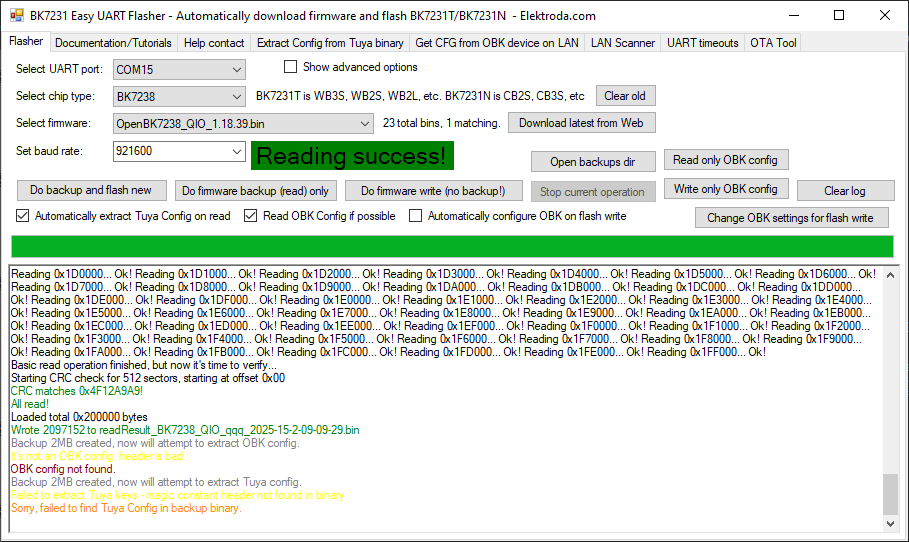Screen dimensions: 909x542
Task: Open Get CFG from OBK device on LAN tab
Action: click(x=497, y=43)
